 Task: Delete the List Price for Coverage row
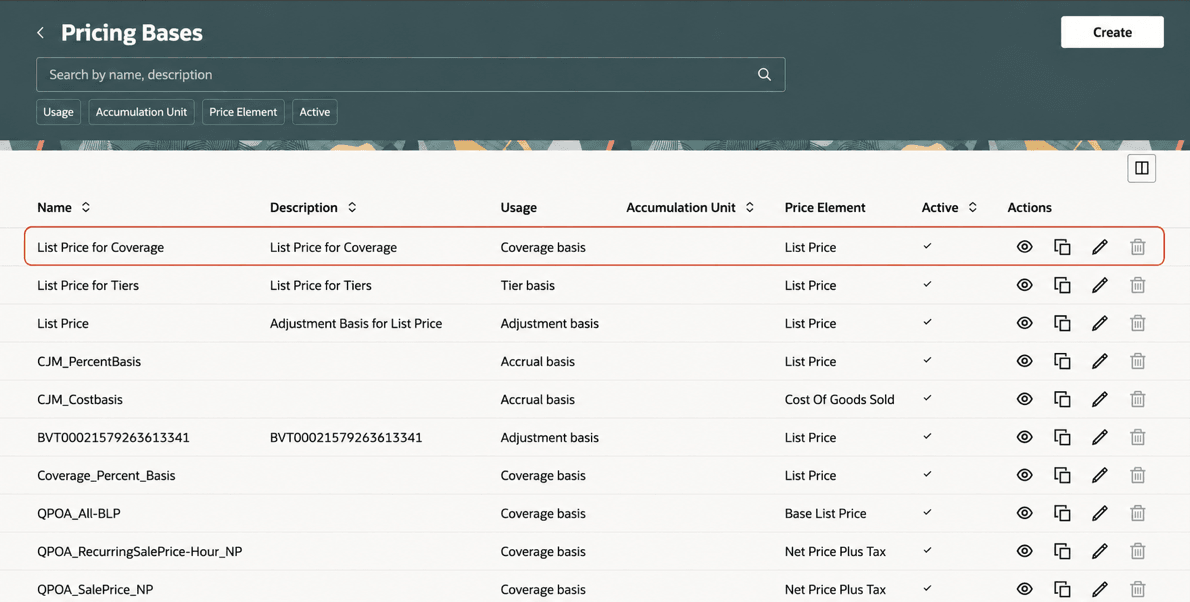tap(1138, 247)
